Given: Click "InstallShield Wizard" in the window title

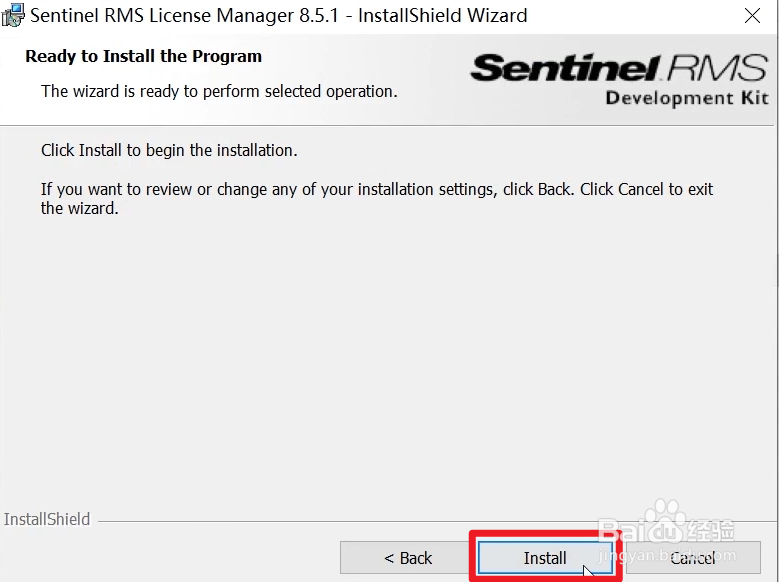Looking at the screenshot, I should tap(442, 16).
